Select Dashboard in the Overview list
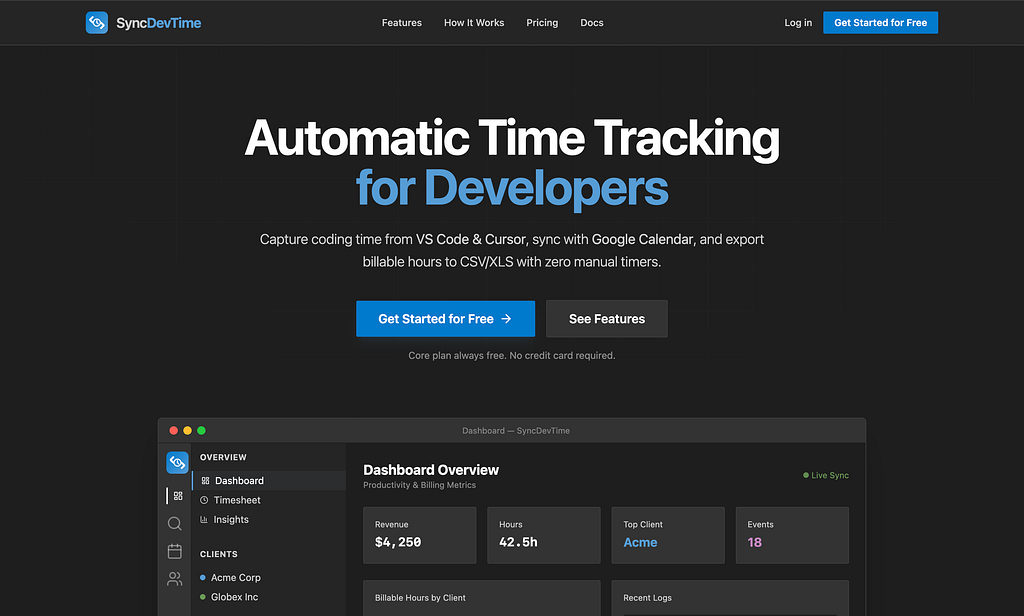 tap(269, 481)
